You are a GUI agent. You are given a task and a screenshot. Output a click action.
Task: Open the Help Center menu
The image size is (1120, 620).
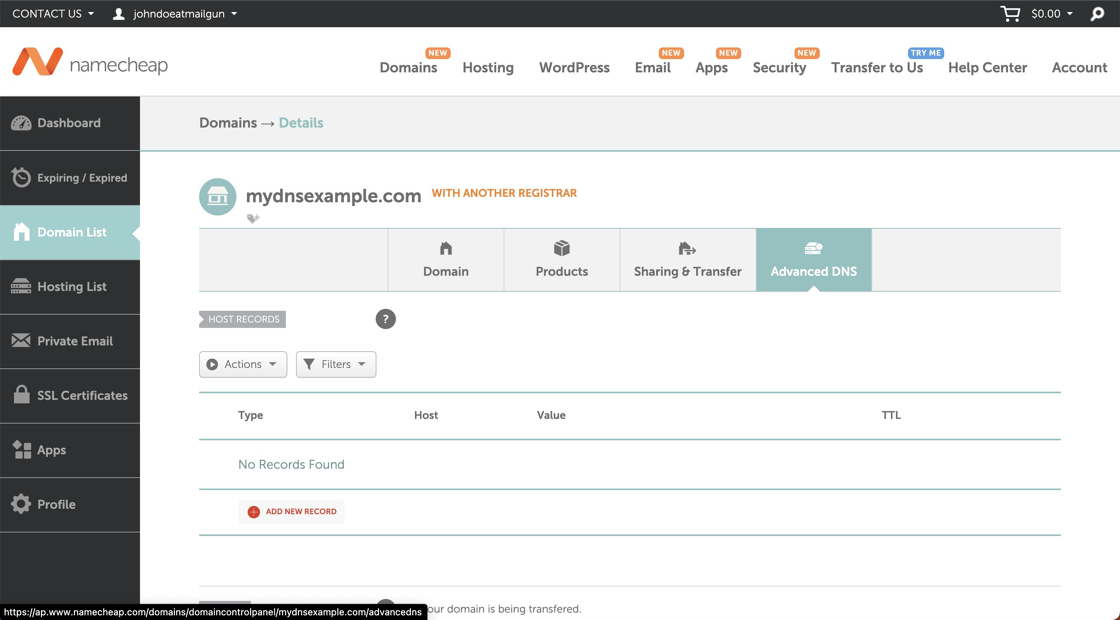click(x=987, y=67)
